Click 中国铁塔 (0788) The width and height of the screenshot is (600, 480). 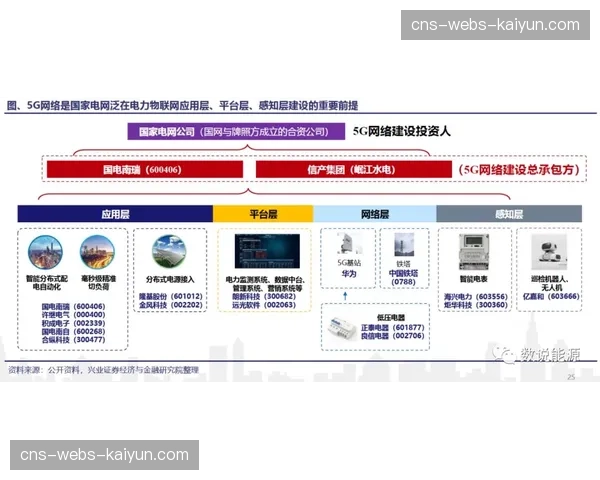pyautogui.click(x=403, y=278)
